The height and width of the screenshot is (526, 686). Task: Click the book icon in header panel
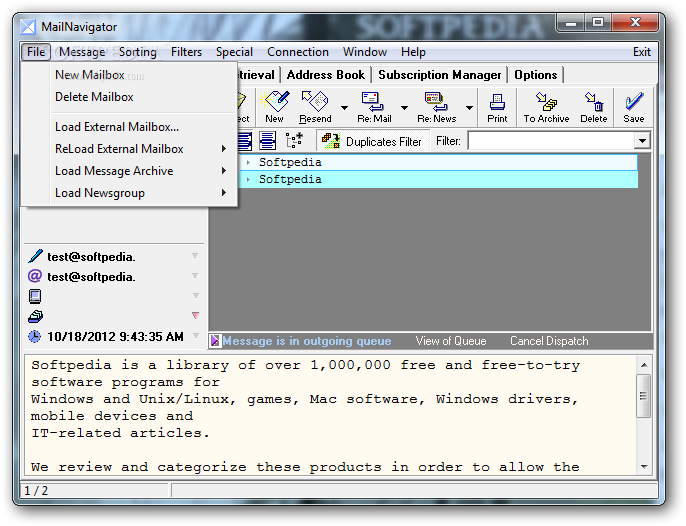tap(35, 296)
